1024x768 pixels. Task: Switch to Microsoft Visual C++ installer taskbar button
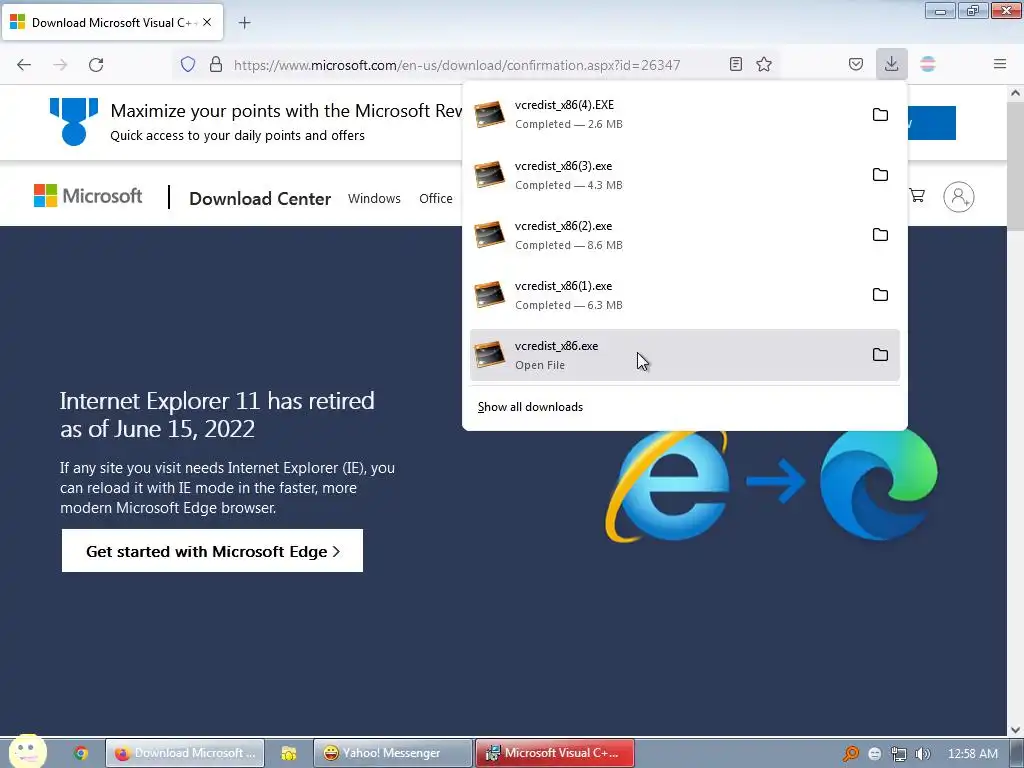(x=555, y=753)
